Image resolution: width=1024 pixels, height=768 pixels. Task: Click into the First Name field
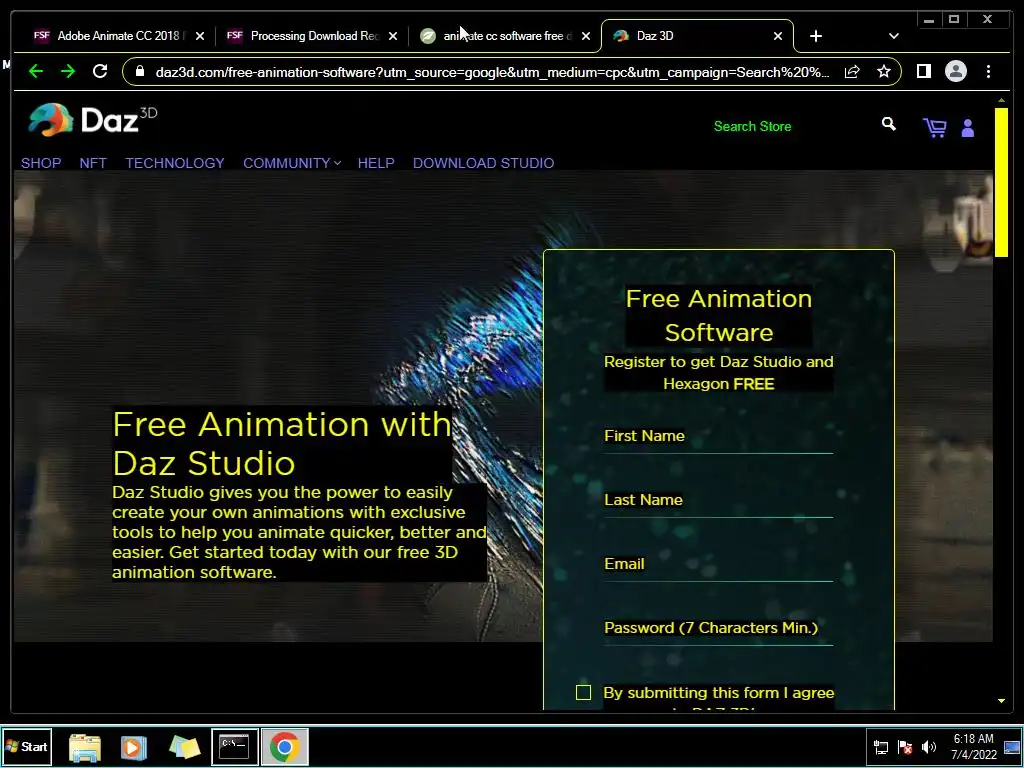[718, 437]
